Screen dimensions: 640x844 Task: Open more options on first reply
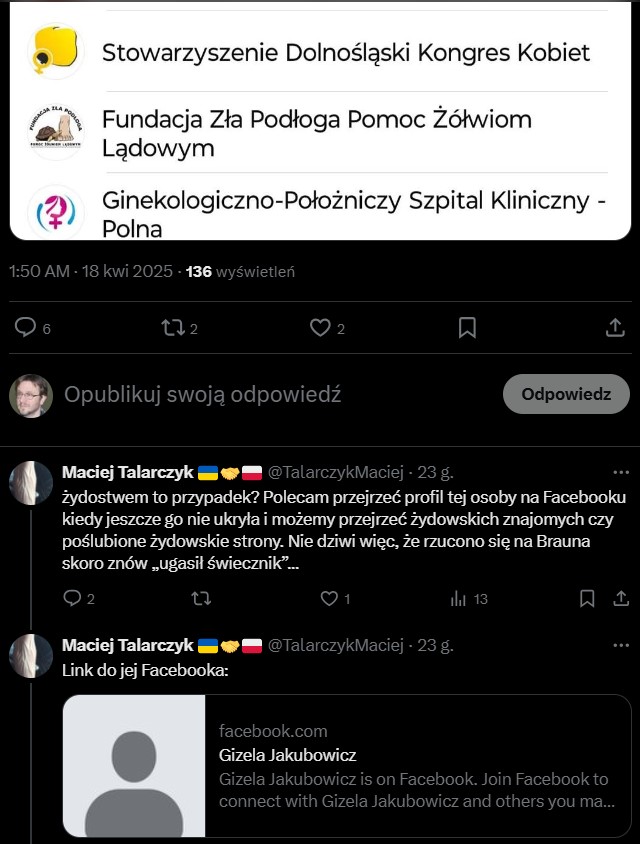[x=621, y=472]
